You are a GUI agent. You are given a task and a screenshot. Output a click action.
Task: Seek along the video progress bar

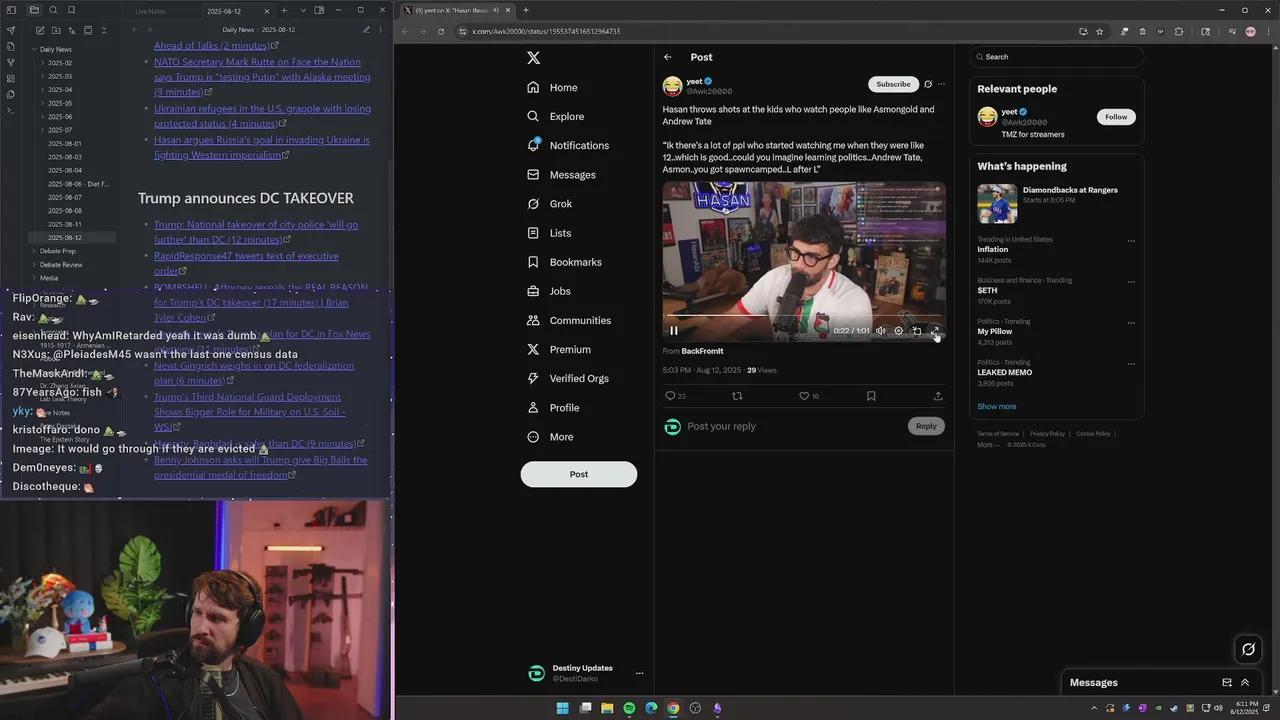804,316
